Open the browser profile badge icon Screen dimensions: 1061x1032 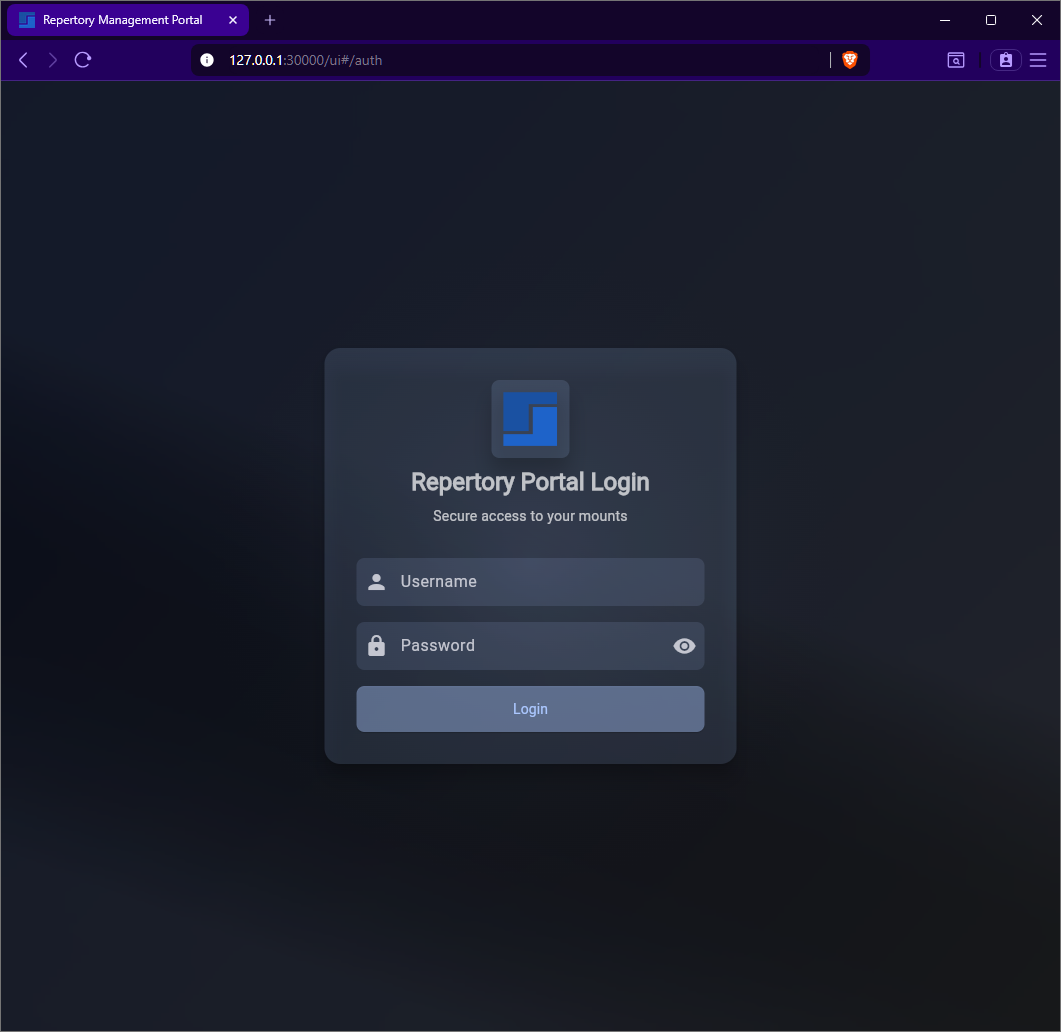click(x=1005, y=60)
